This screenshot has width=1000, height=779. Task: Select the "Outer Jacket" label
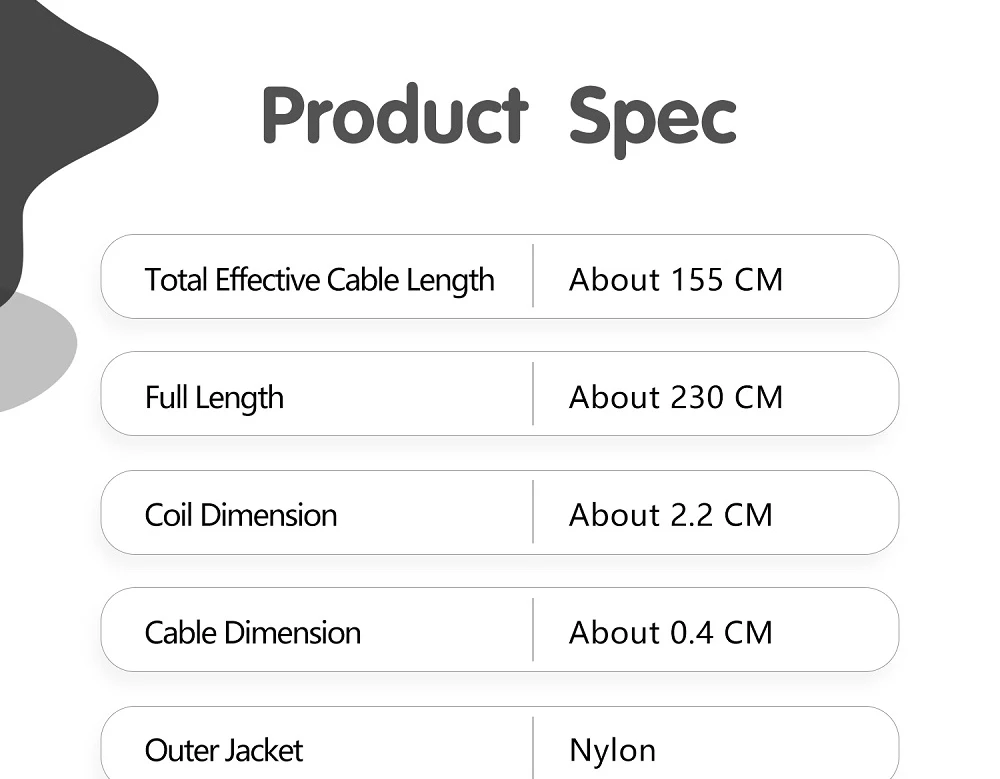(223, 750)
